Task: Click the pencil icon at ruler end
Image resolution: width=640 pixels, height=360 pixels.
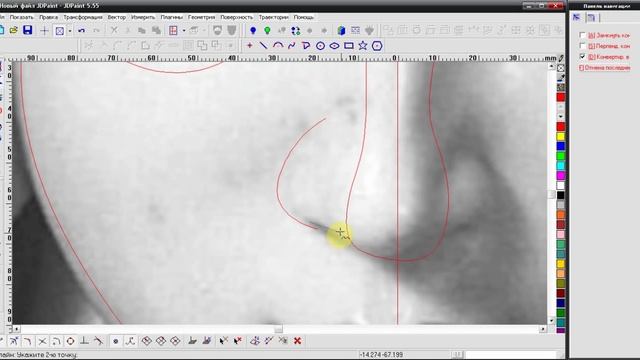Action: [561, 58]
